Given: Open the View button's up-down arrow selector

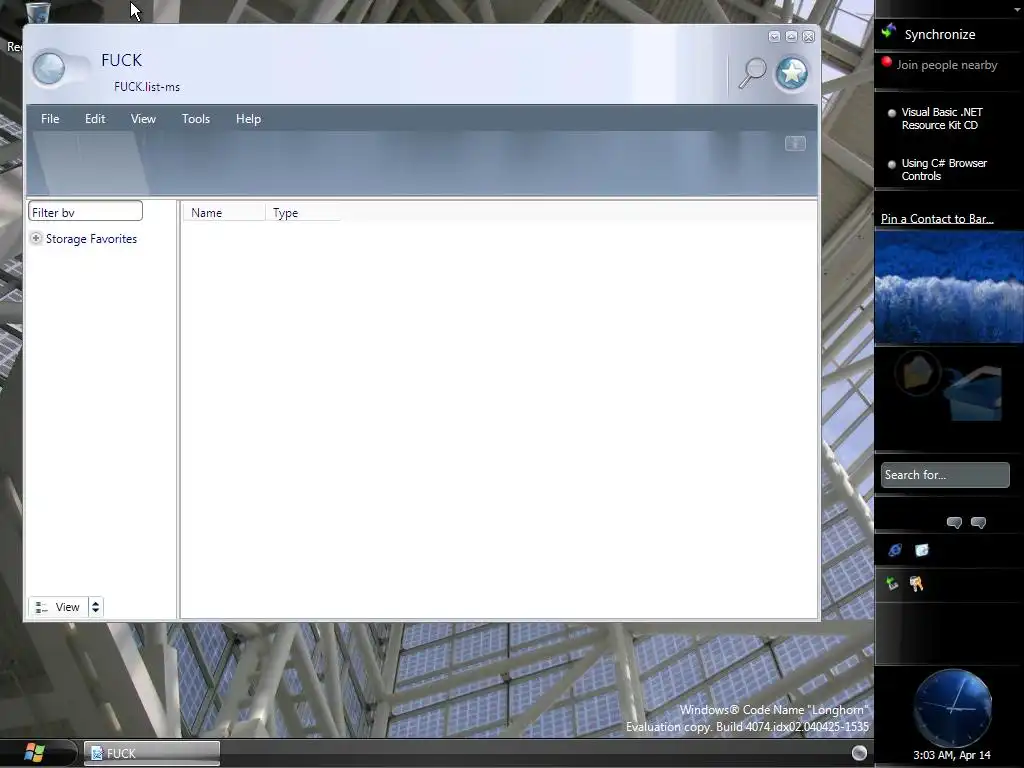Looking at the screenshot, I should 95,607.
